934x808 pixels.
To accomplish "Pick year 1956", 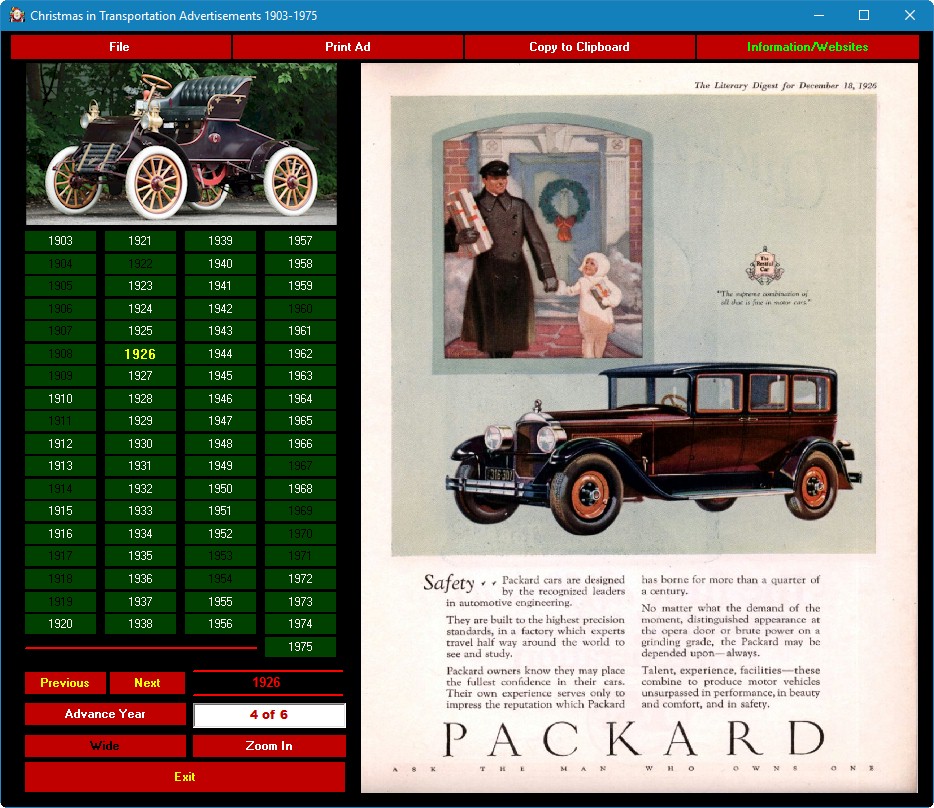I will (x=220, y=624).
